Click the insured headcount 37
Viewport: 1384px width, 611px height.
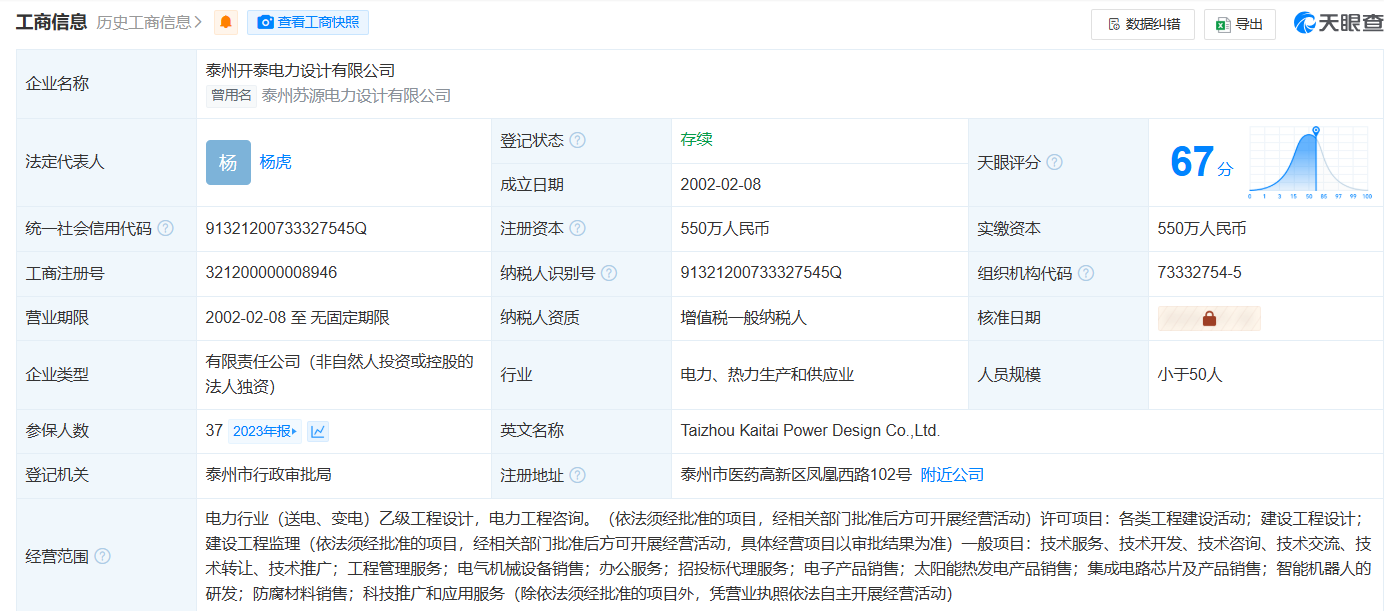click(214, 431)
